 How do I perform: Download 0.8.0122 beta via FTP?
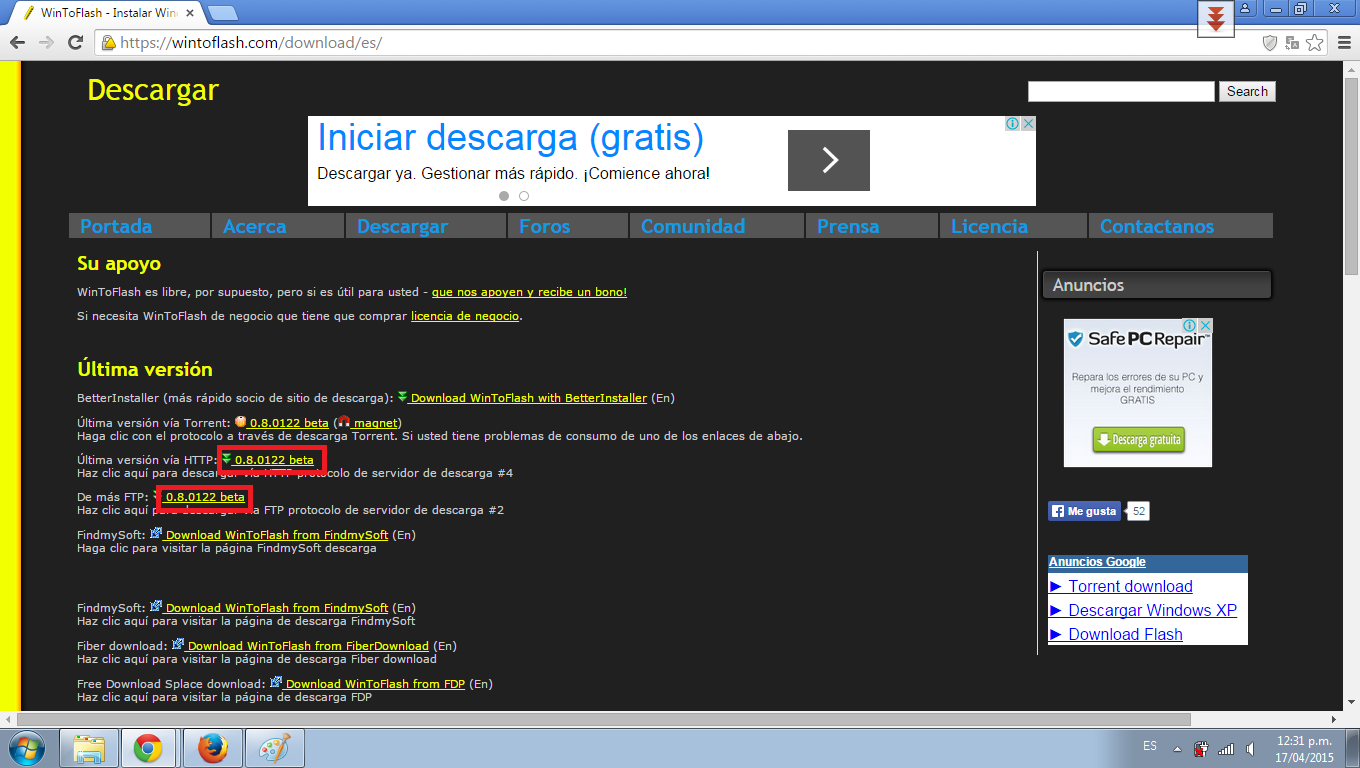coord(205,497)
